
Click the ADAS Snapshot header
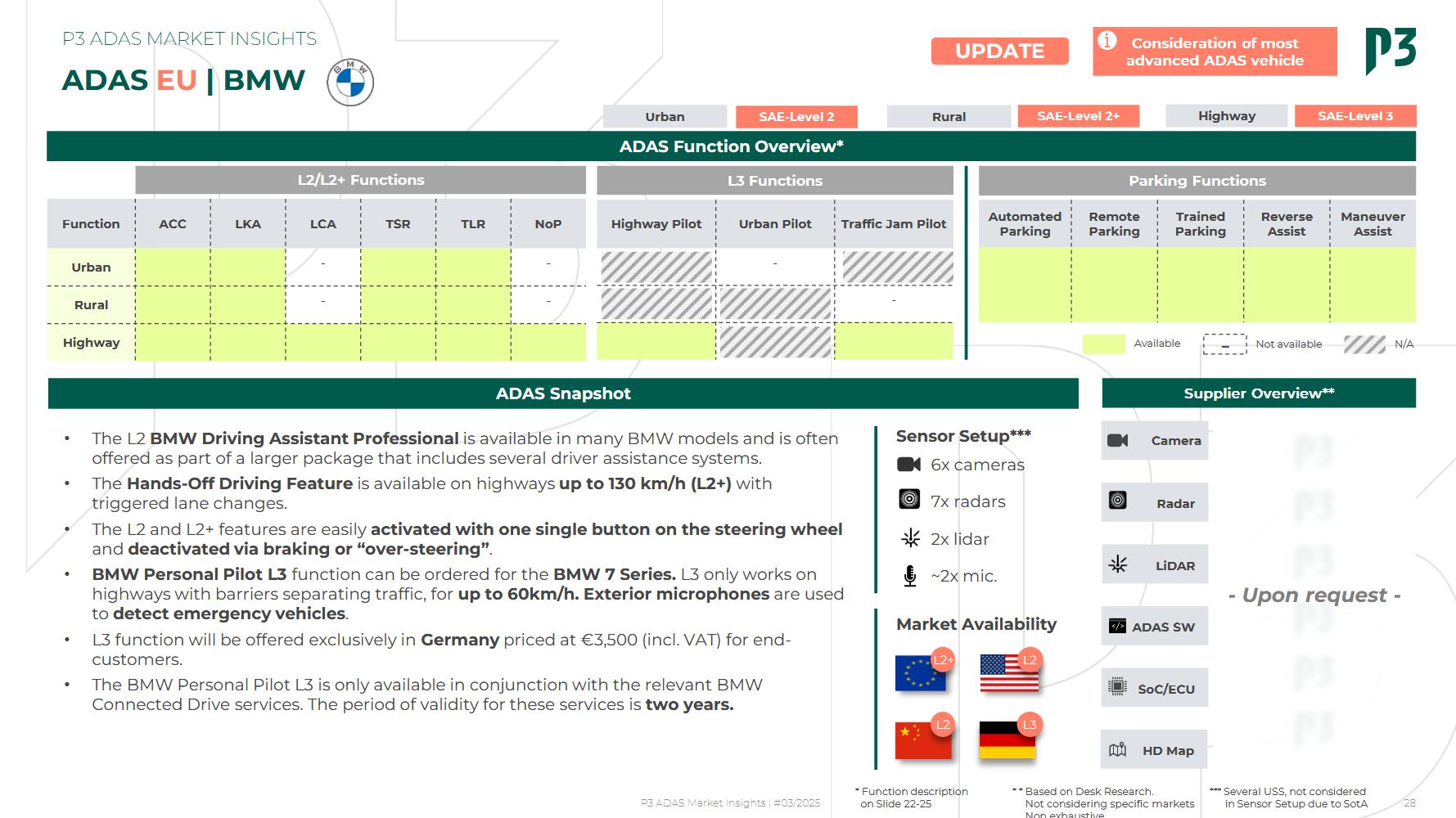pos(563,393)
